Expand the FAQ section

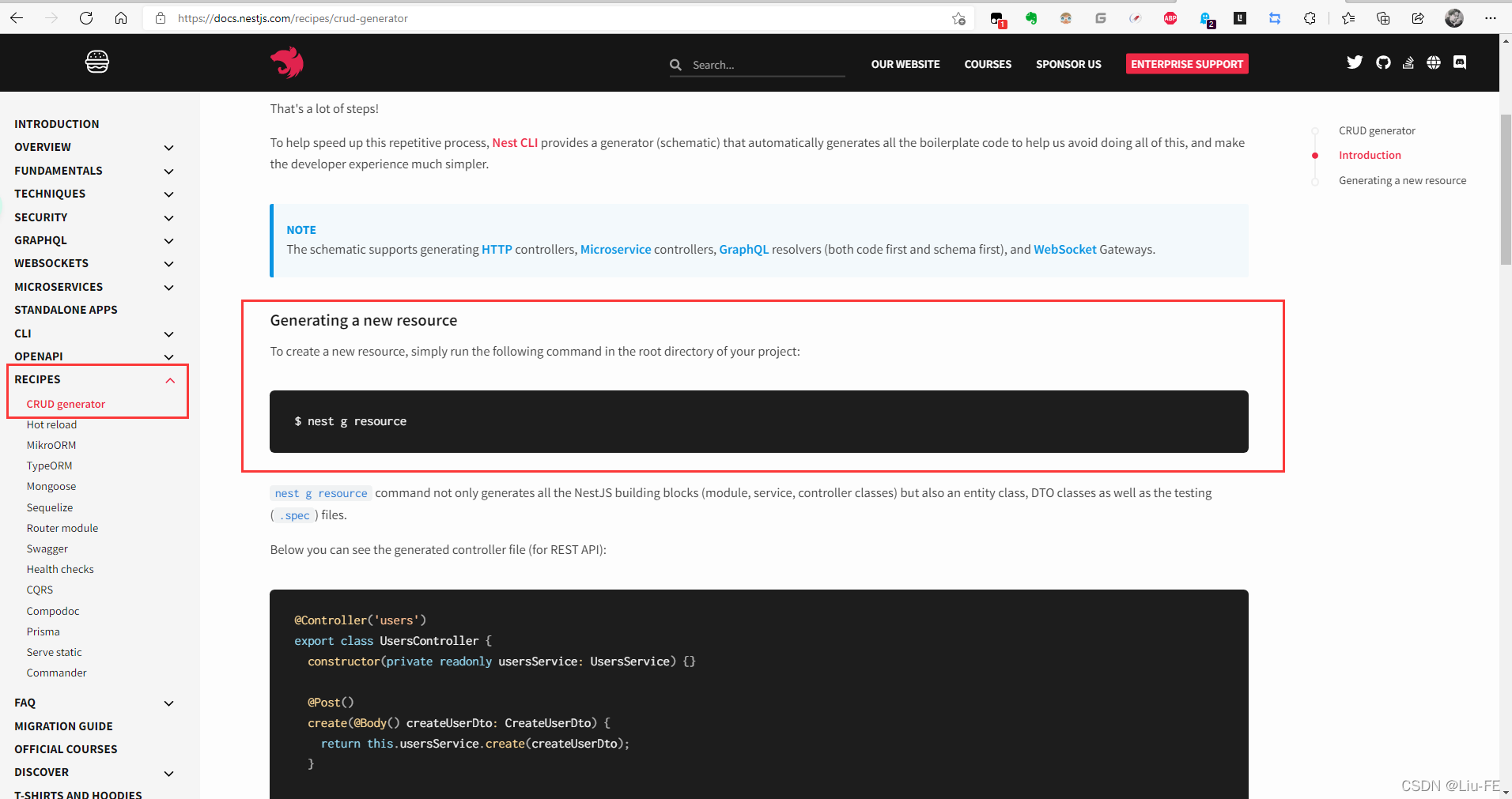[168, 703]
